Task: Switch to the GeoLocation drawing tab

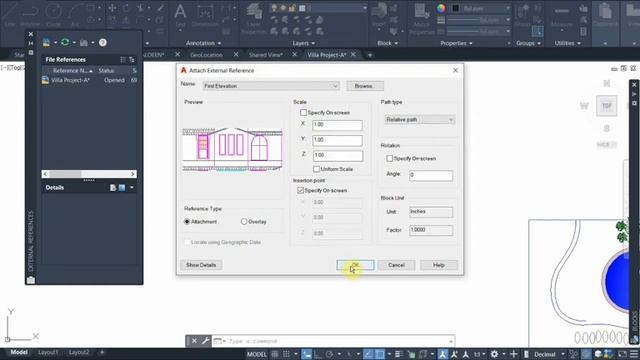Action: pos(206,55)
